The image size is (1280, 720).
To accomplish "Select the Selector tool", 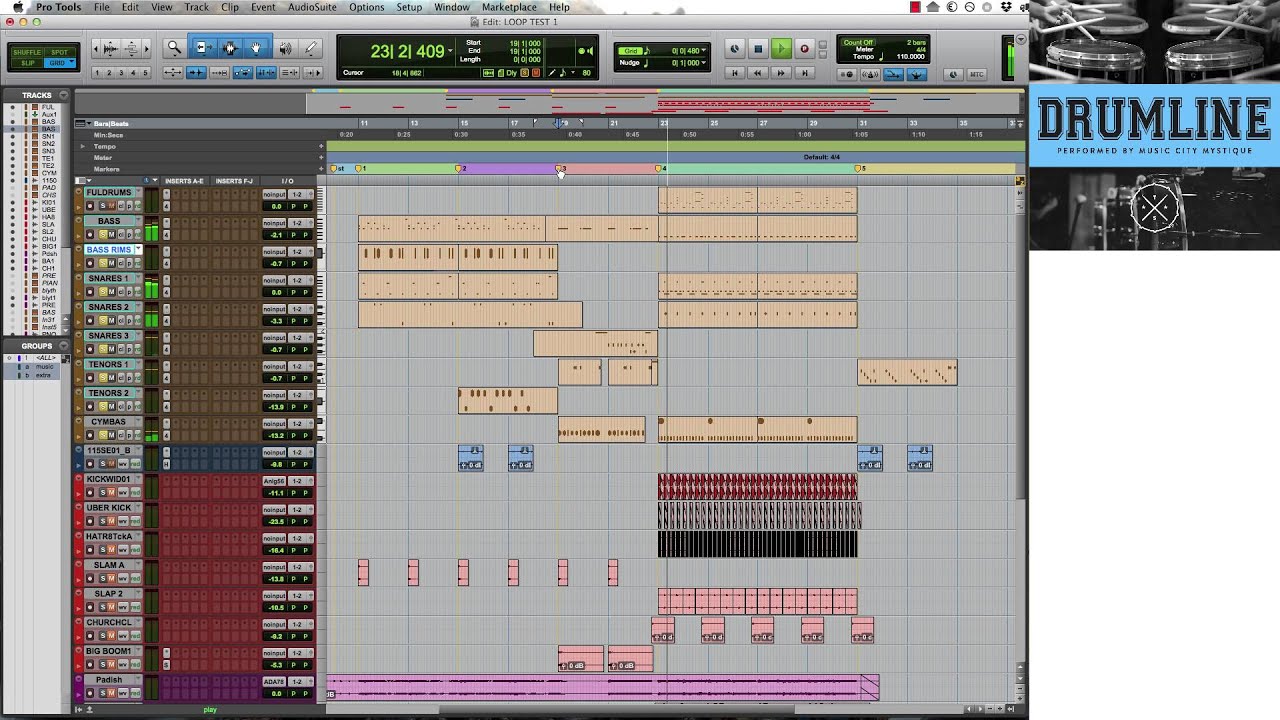I will (230, 47).
